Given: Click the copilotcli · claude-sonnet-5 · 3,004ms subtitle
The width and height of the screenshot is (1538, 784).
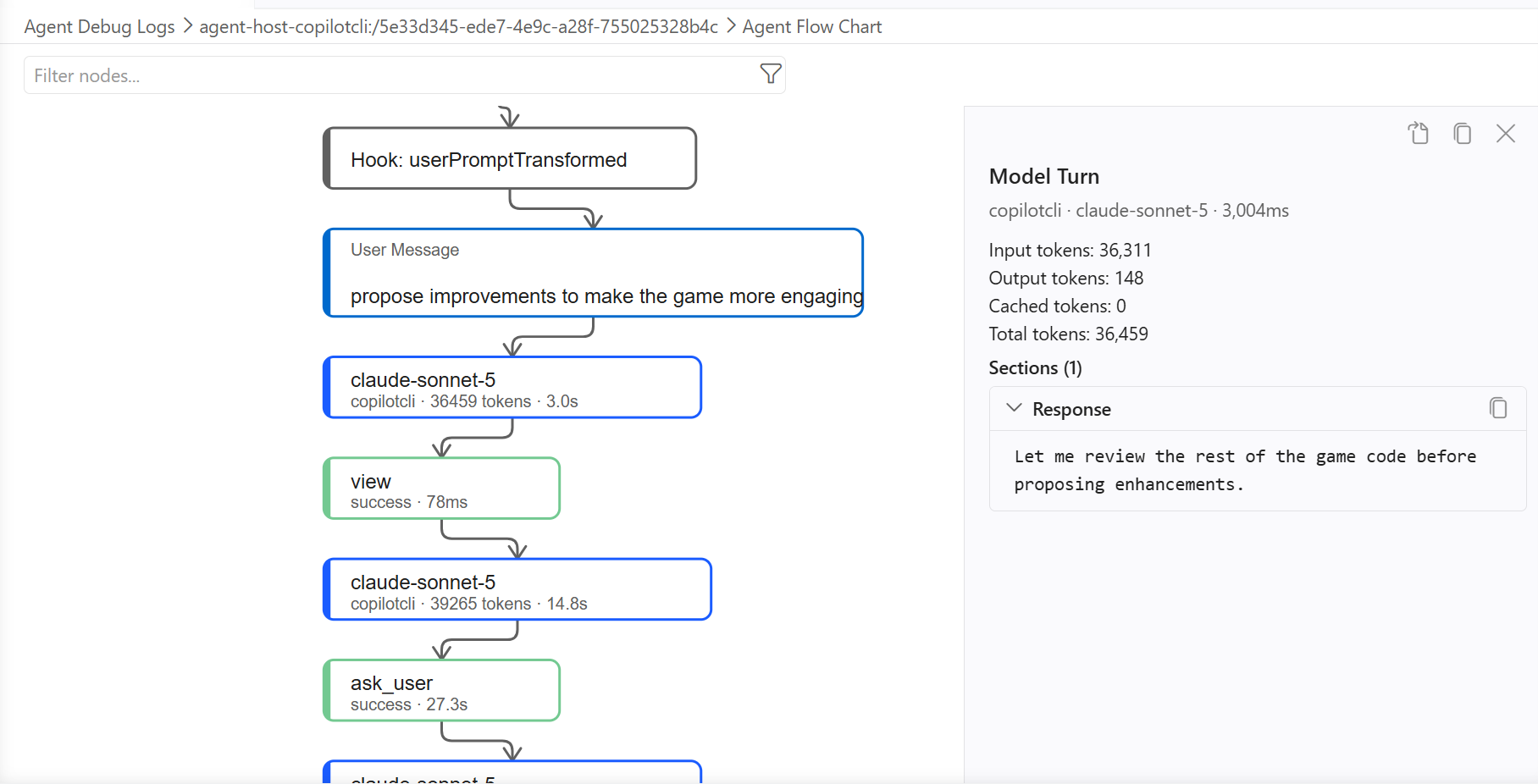Looking at the screenshot, I should pos(1138,210).
